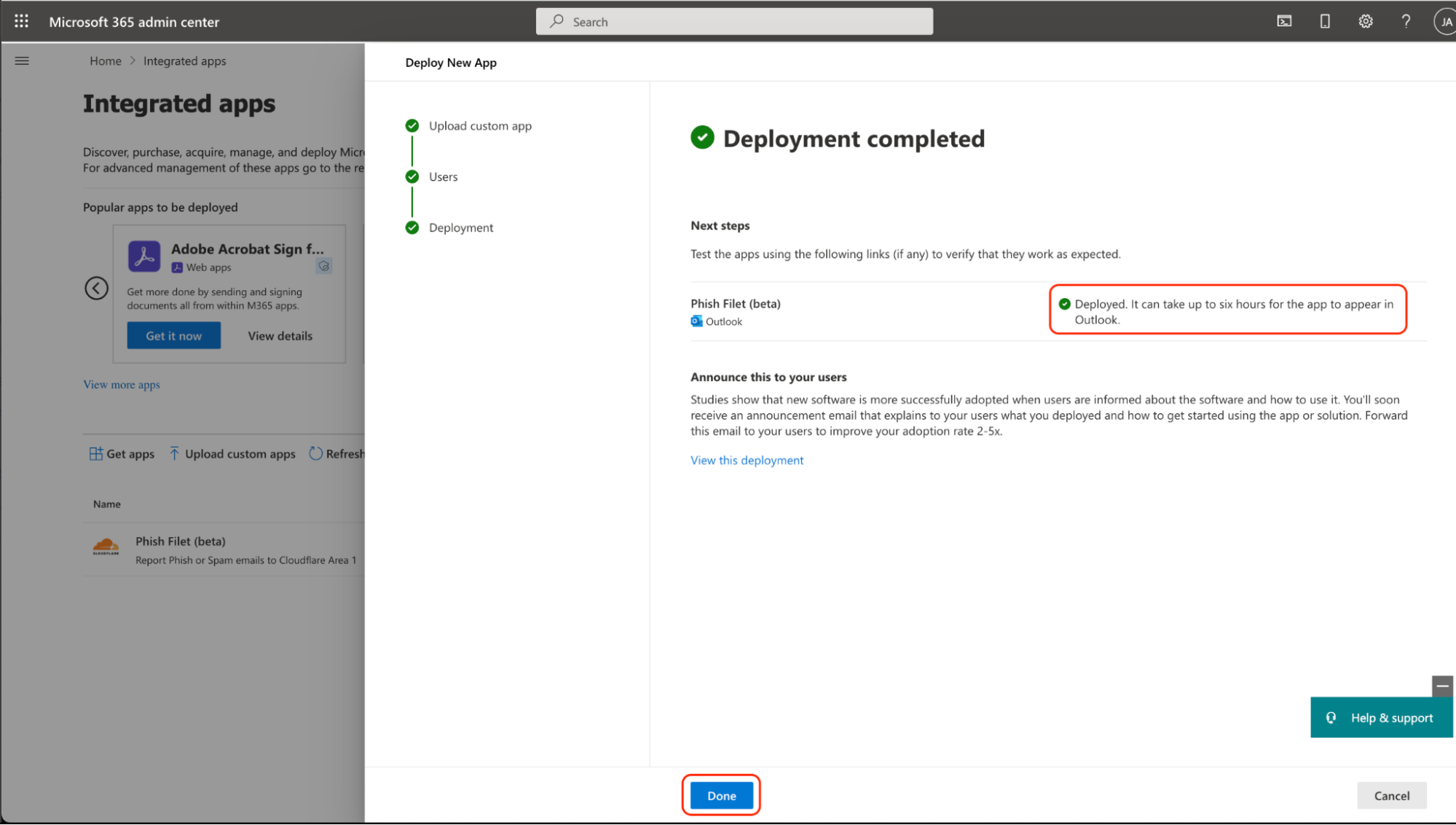Click the JA account avatar

pyautogui.click(x=1444, y=21)
